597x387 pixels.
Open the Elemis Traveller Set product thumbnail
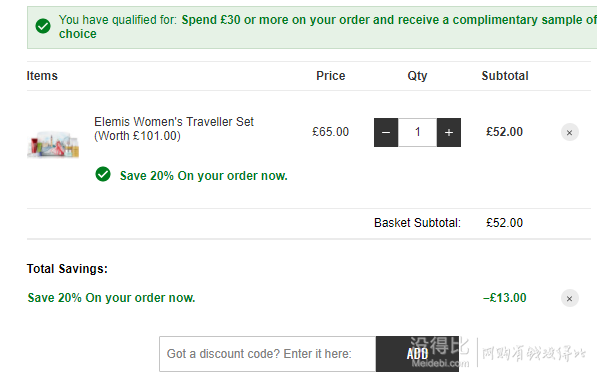tap(53, 144)
